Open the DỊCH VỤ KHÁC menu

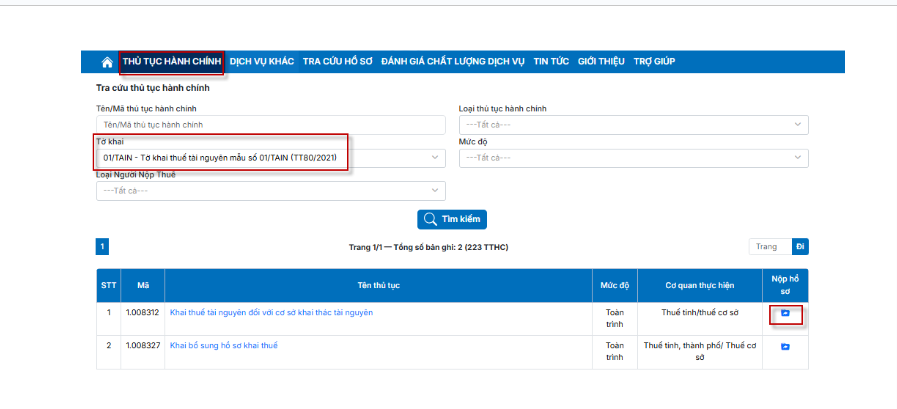[x=261, y=62]
